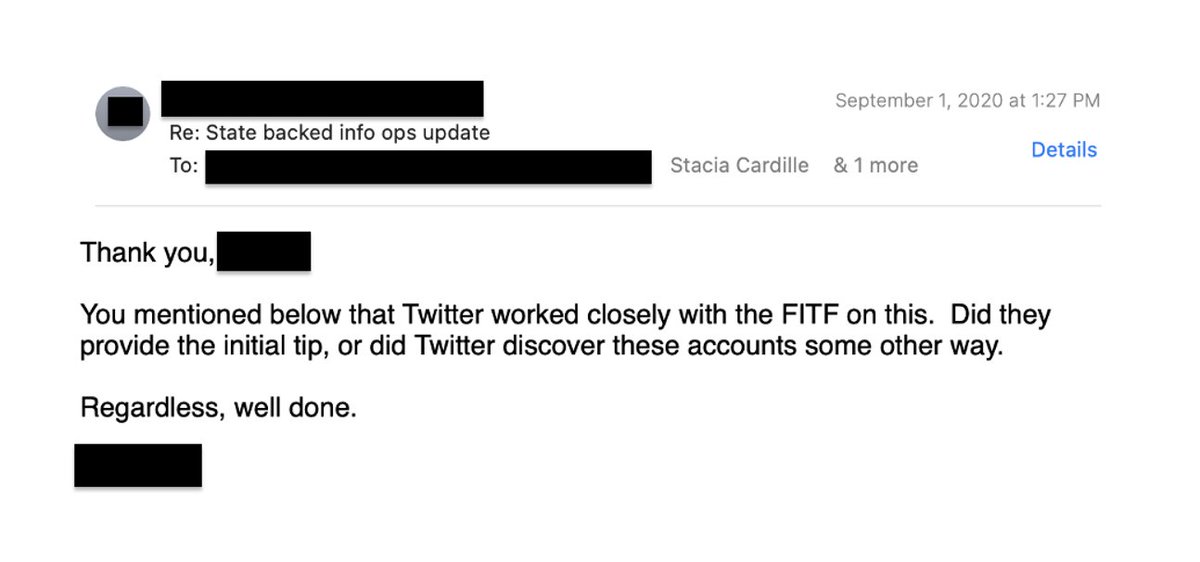Click the "To:" field label
This screenshot has width=1200, height=562.
(184, 166)
